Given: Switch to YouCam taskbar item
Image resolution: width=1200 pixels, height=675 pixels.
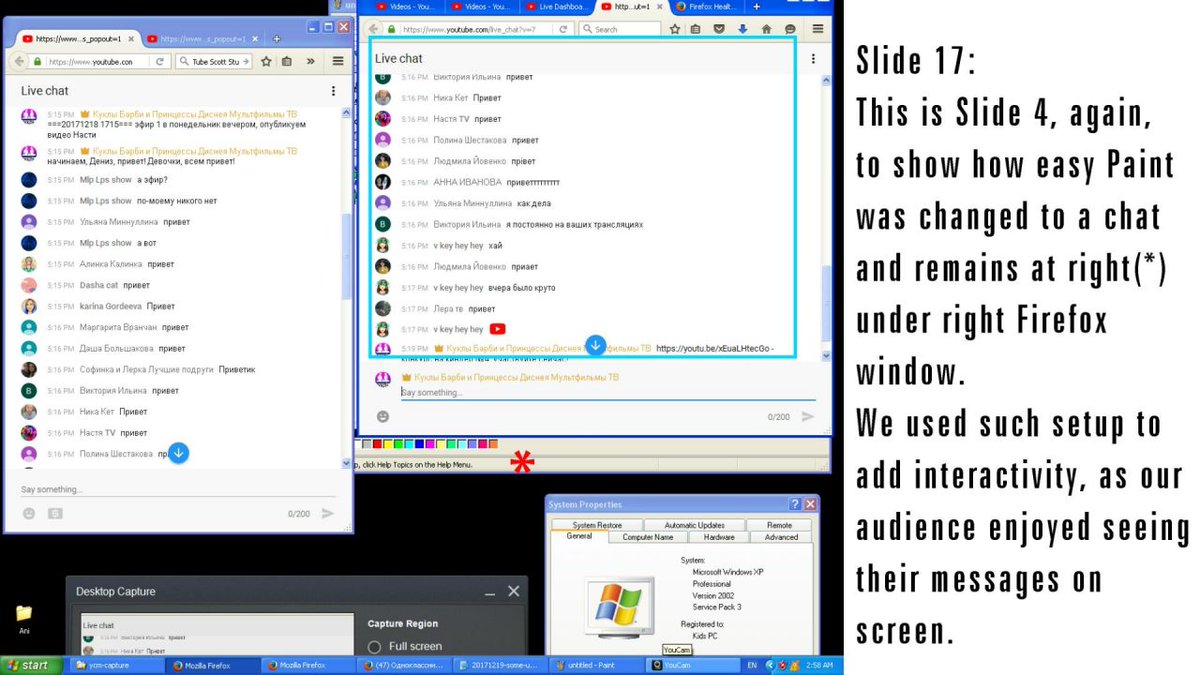Looking at the screenshot, I should (x=691, y=665).
